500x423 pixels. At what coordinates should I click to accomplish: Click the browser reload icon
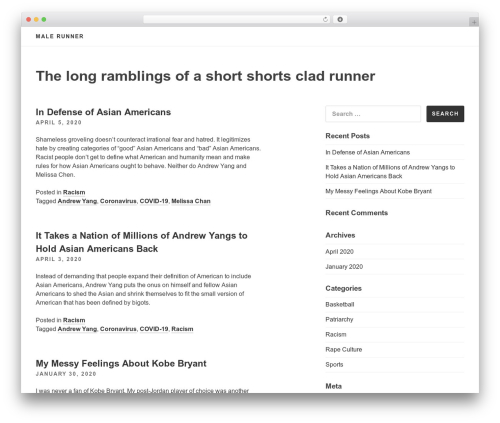click(x=325, y=20)
